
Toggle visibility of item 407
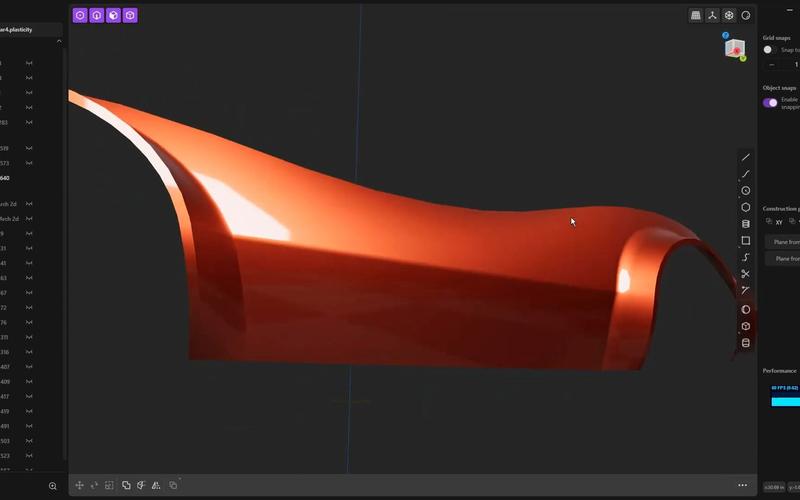pyautogui.click(x=29, y=367)
